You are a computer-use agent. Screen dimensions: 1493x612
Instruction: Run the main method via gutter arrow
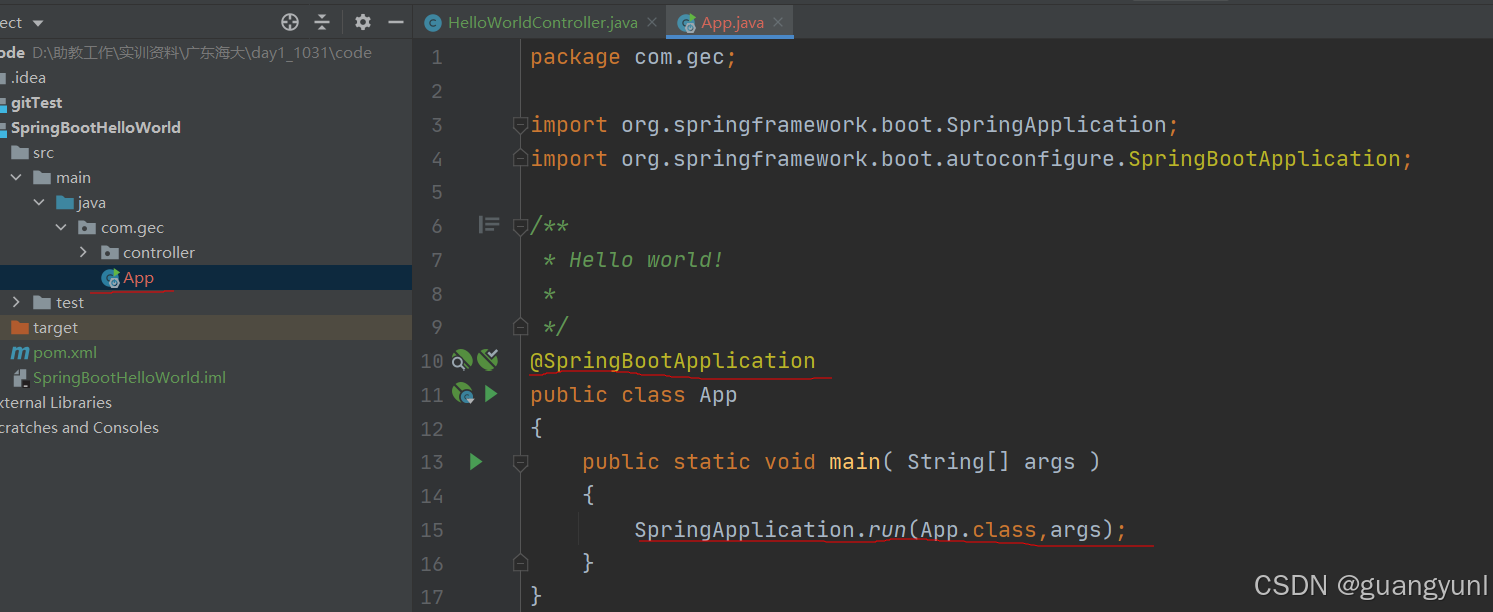click(476, 461)
